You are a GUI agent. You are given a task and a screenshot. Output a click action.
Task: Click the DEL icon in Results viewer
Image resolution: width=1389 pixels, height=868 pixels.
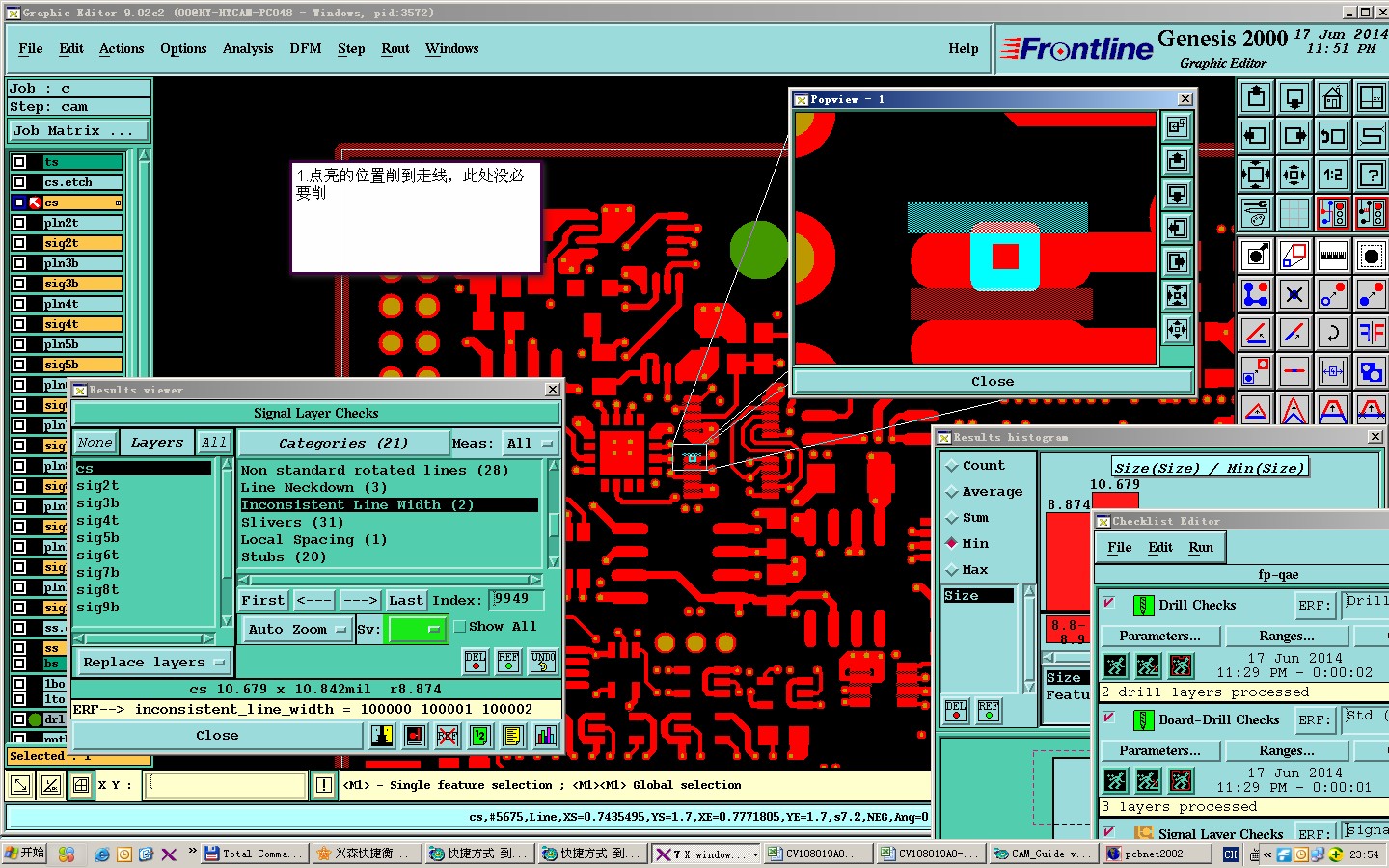[x=476, y=661]
